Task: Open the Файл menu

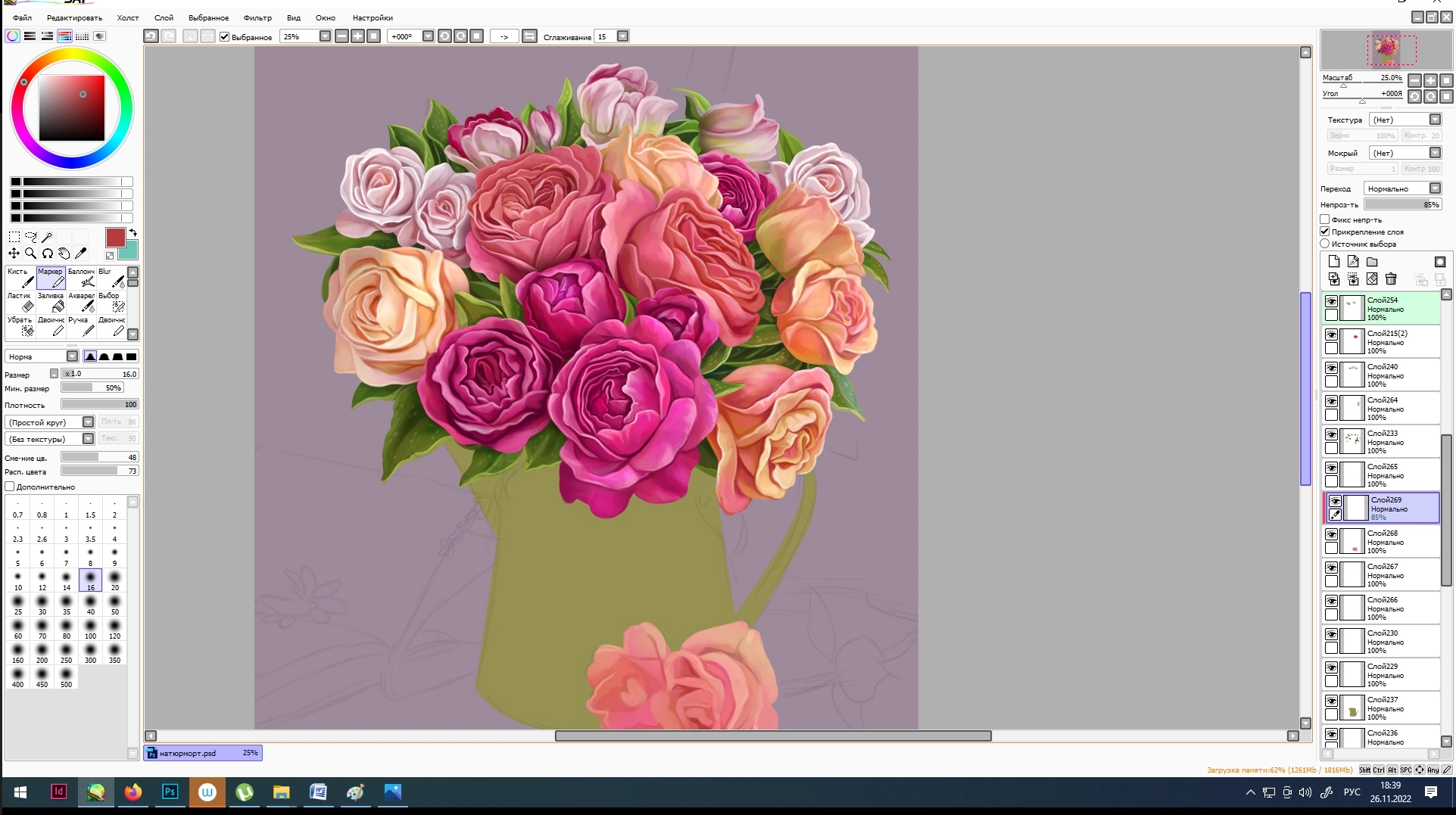Action: click(x=22, y=17)
